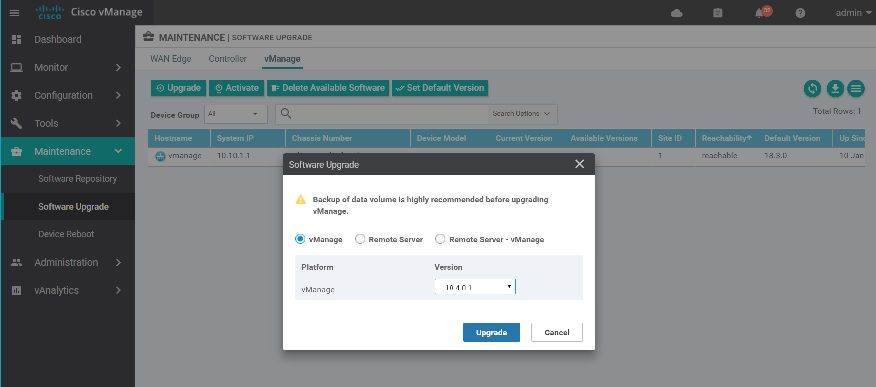
Task: Expand the Administration menu chevron
Action: click(118, 262)
